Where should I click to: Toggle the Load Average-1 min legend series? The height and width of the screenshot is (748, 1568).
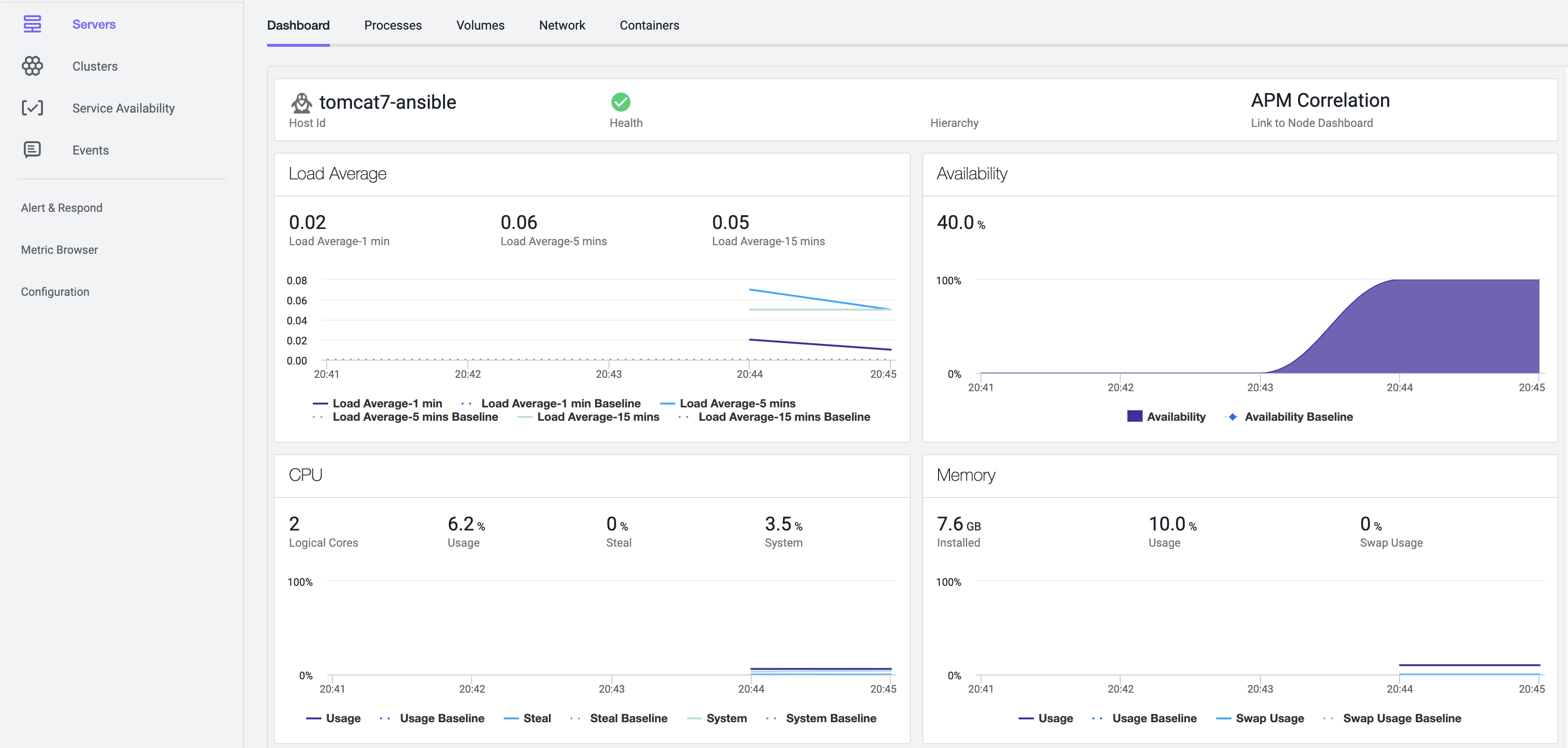[387, 403]
